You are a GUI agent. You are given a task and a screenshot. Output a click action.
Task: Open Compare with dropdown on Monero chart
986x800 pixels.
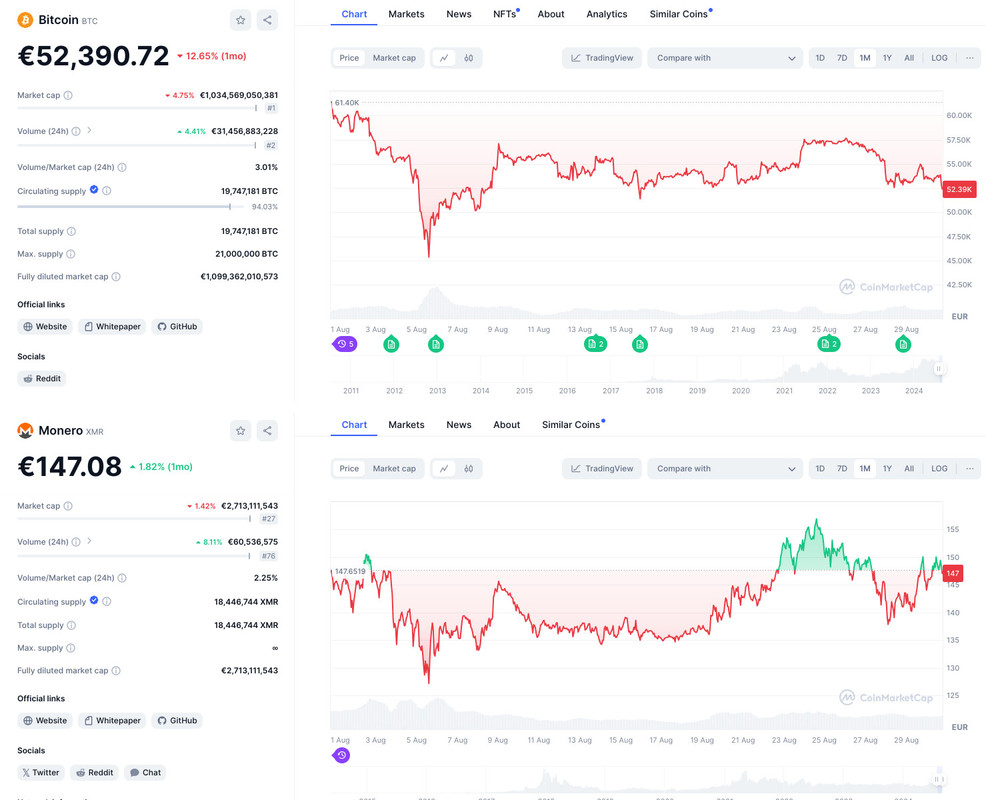725,469
